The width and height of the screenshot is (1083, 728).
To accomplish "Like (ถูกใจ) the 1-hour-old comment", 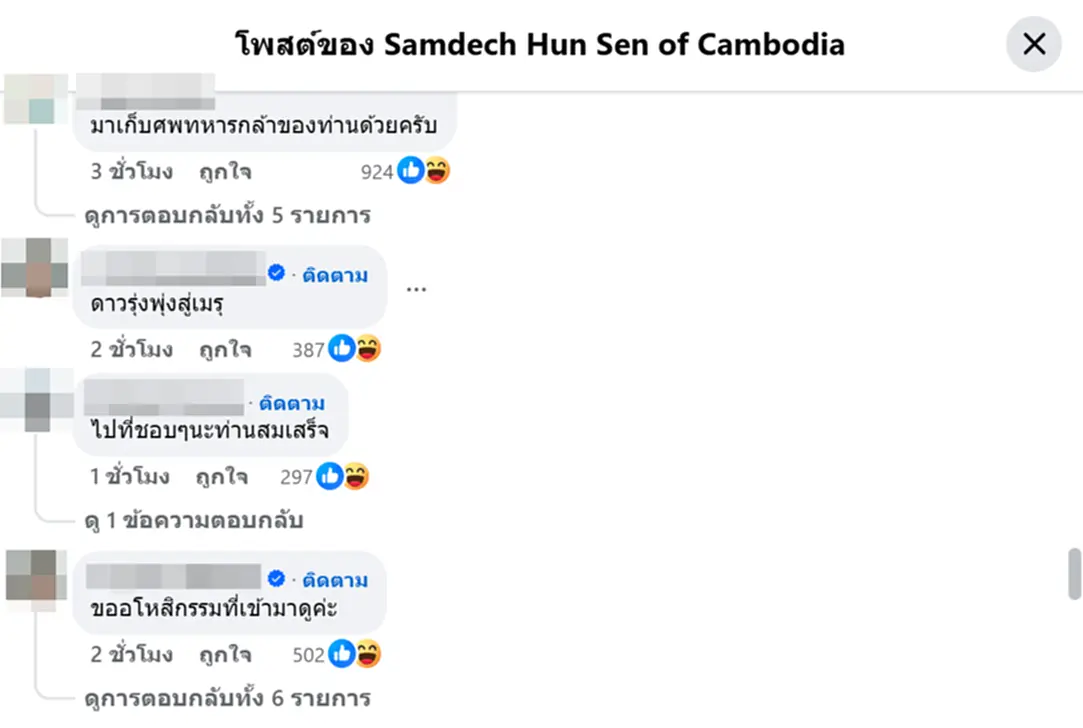I will [221, 477].
